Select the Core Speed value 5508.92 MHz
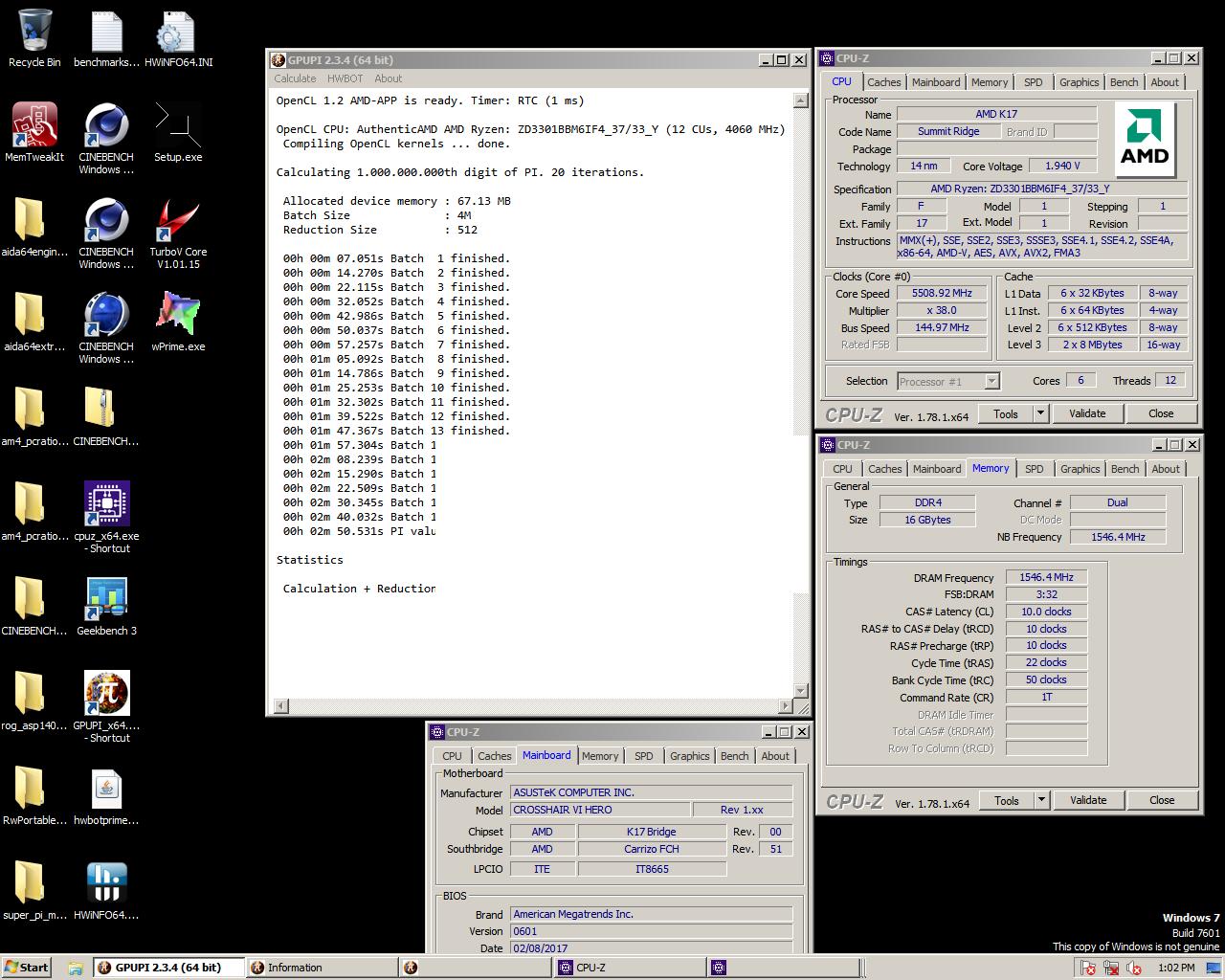This screenshot has width=1225, height=980. (942, 294)
